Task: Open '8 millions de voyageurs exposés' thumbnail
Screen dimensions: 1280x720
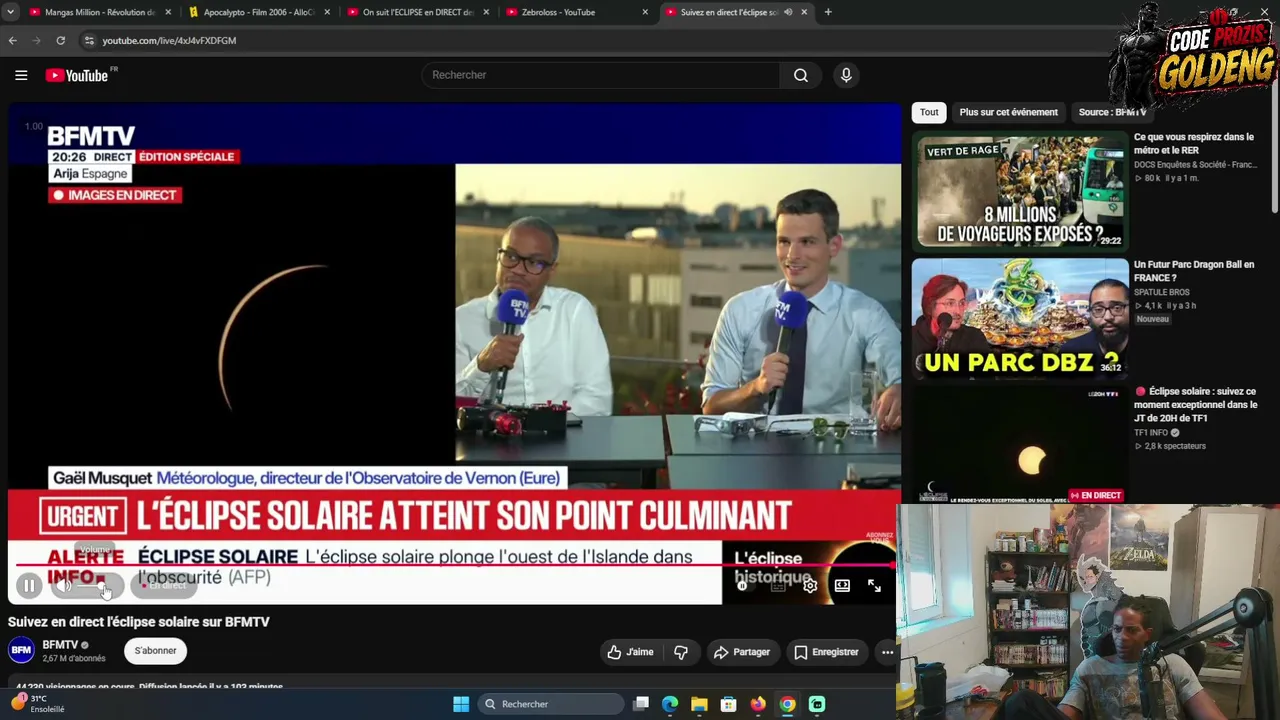Action: tap(1020, 191)
